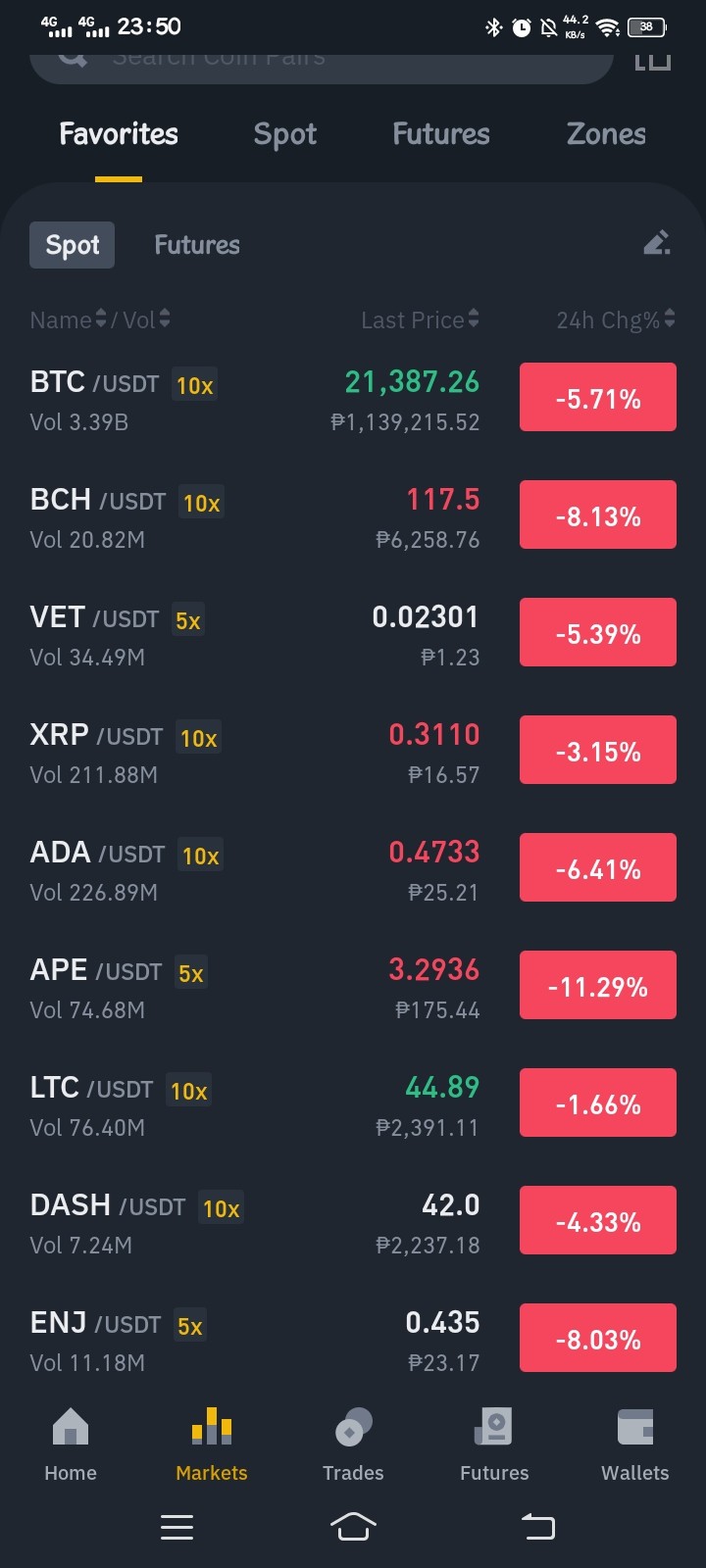Tap the edit favorites pencil icon
This screenshot has width=706, height=1568.
[657, 243]
